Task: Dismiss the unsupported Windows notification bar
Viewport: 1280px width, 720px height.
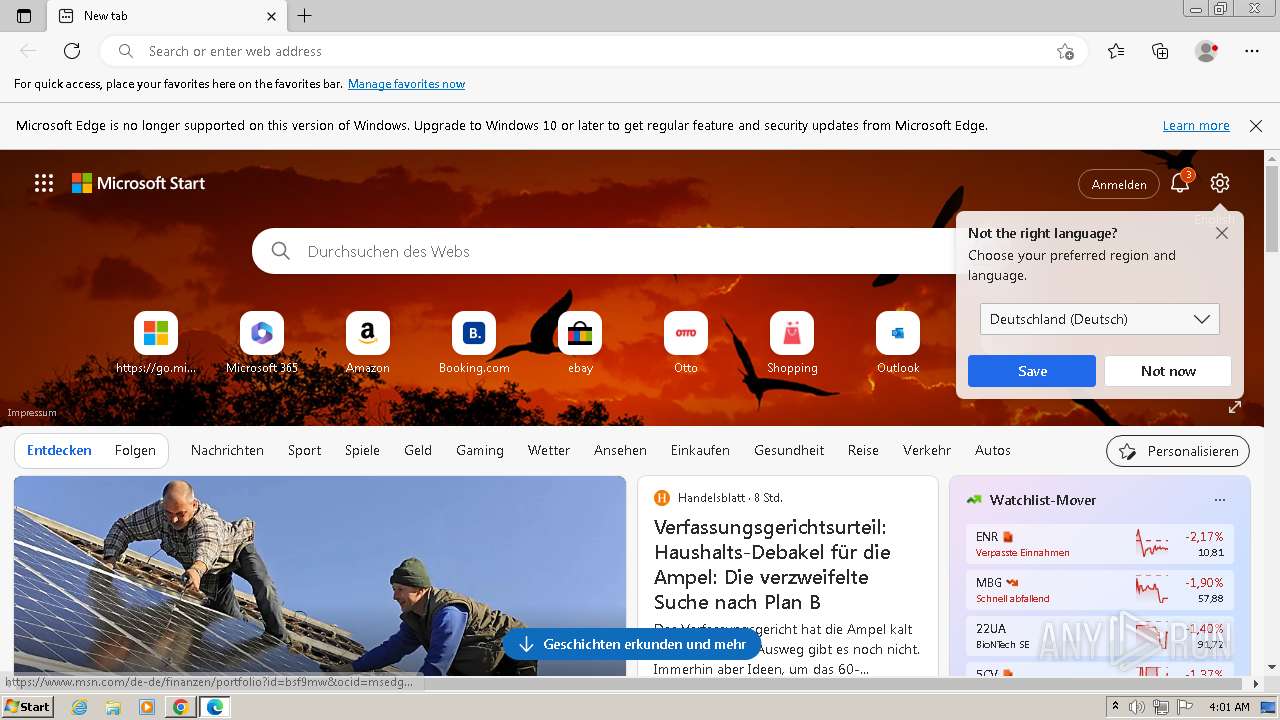Action: click(1256, 126)
